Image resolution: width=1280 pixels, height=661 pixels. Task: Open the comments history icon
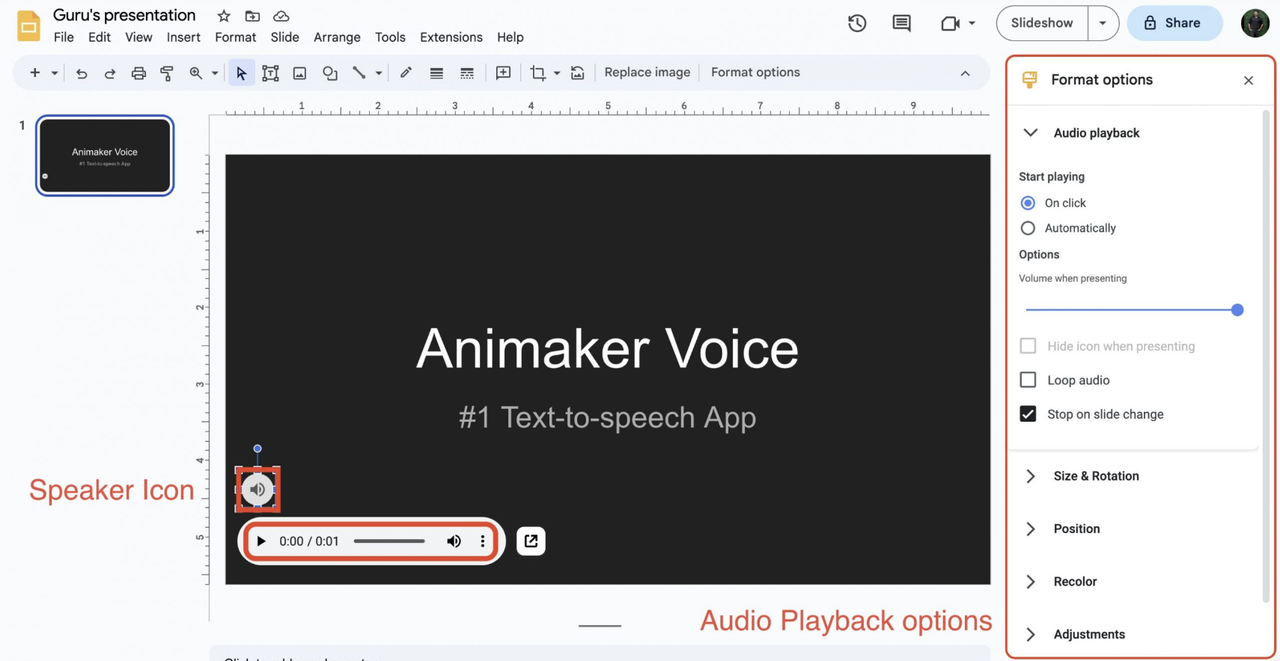click(x=901, y=23)
